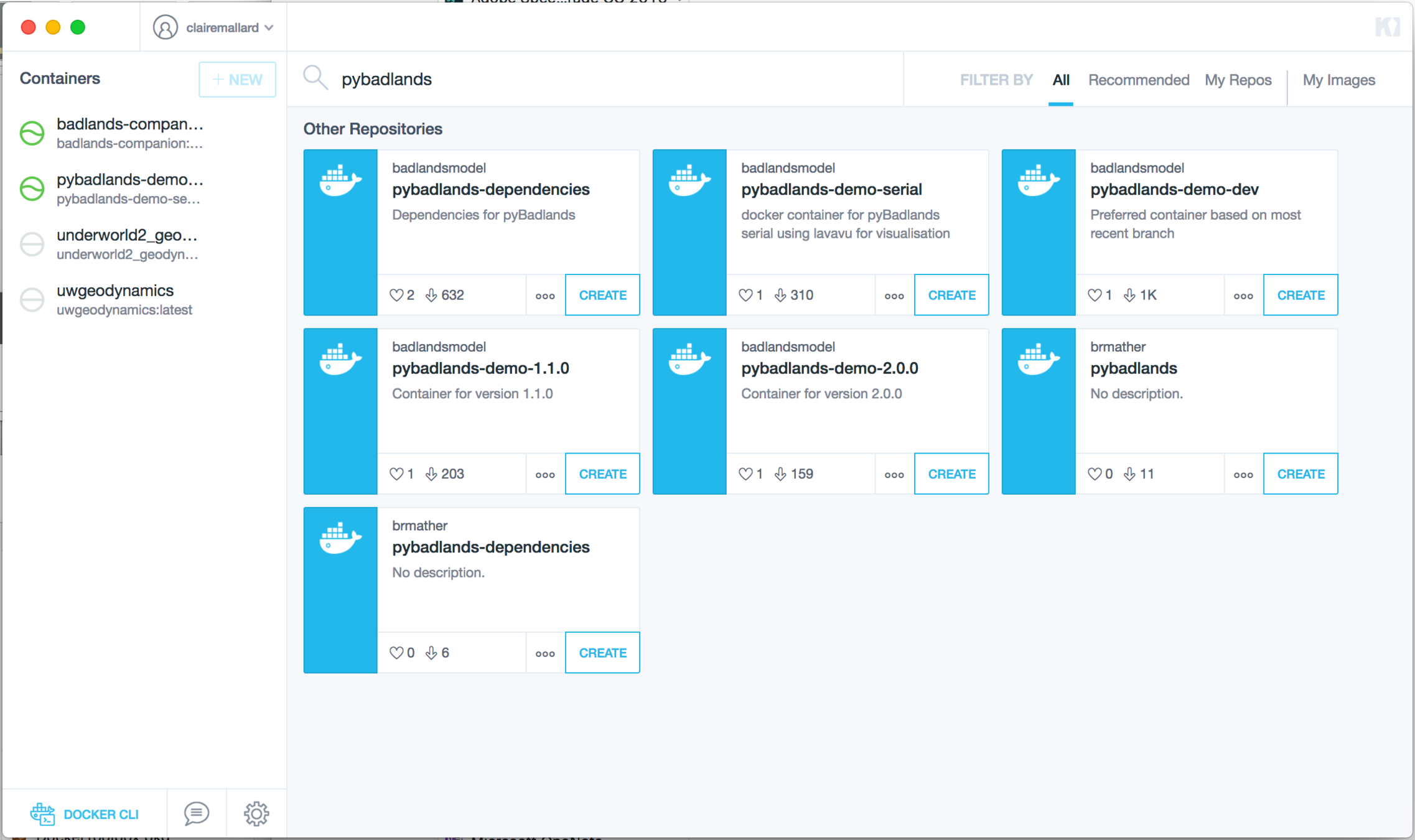Screen dimensions: 1415x840
Task: Click the clairemallard user avatar icon
Action: point(166,27)
